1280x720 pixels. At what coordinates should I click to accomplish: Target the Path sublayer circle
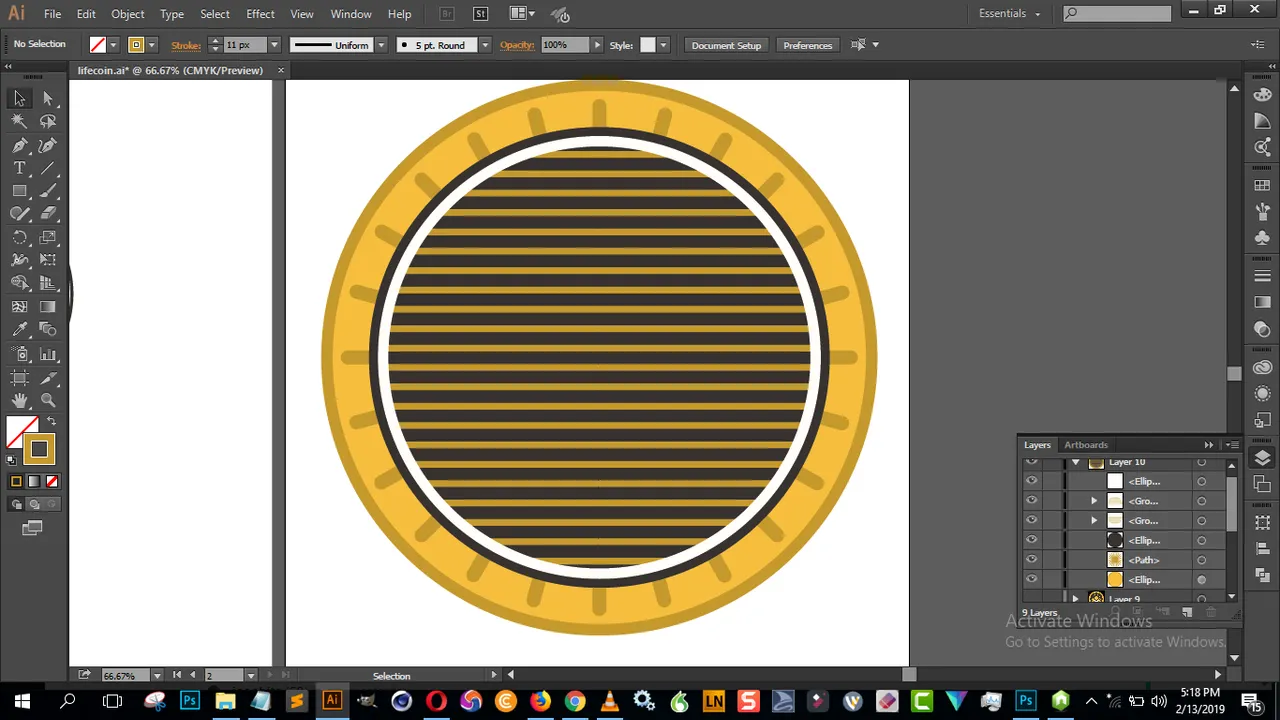1201,560
